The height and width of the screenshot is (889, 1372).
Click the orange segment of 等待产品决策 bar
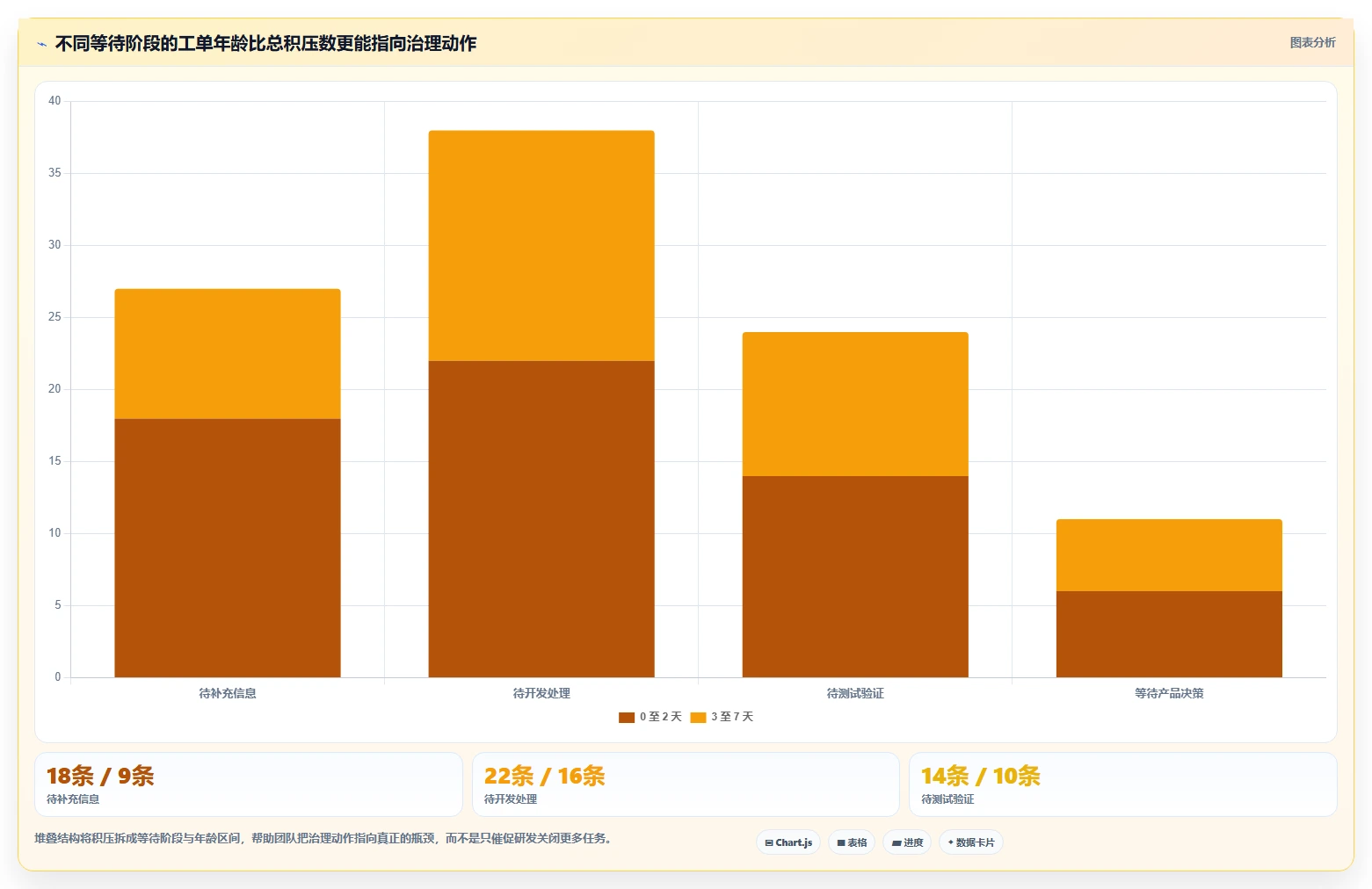pos(1169,555)
